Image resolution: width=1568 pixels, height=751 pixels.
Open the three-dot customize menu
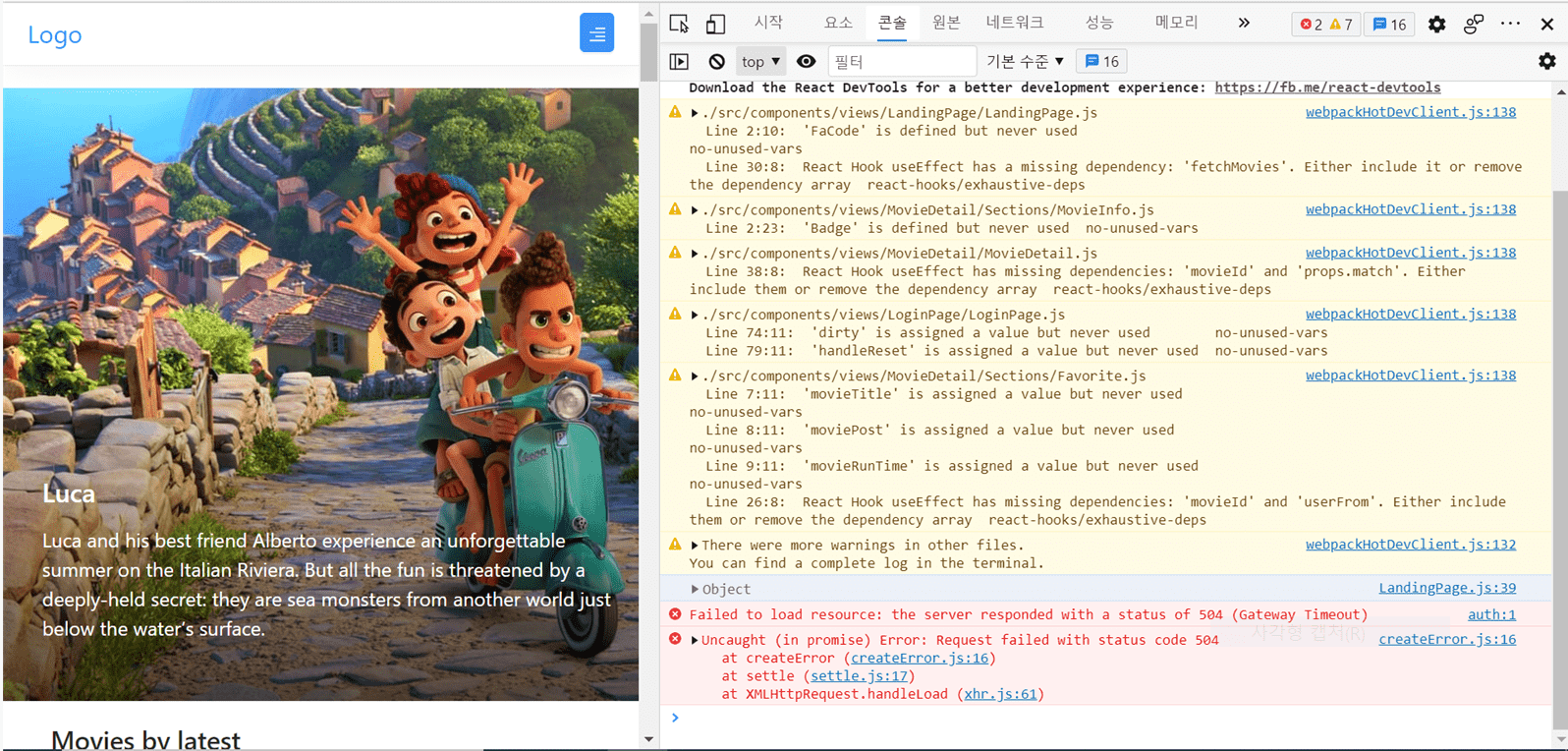pyautogui.click(x=1511, y=24)
